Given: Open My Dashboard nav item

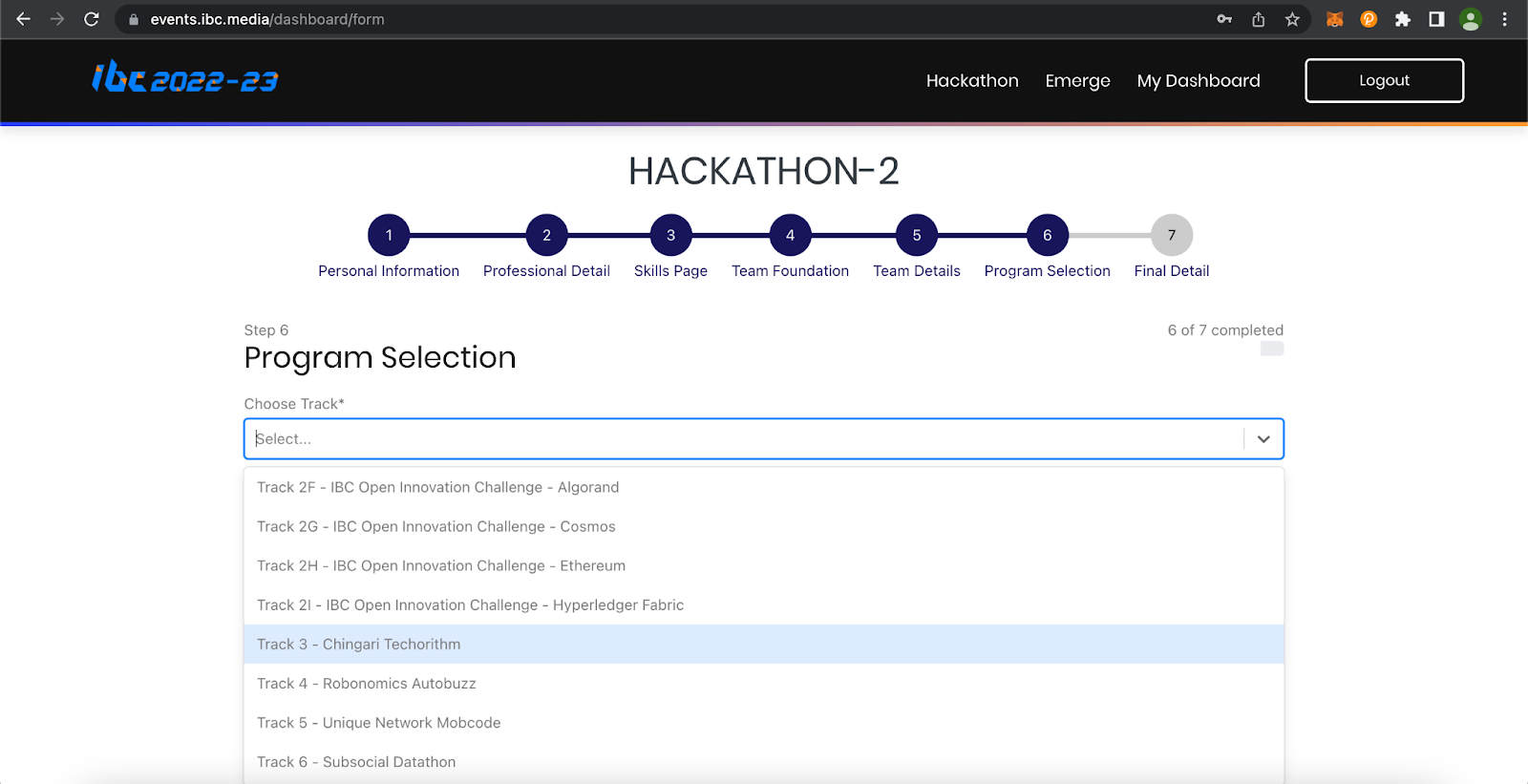Looking at the screenshot, I should click(1199, 81).
